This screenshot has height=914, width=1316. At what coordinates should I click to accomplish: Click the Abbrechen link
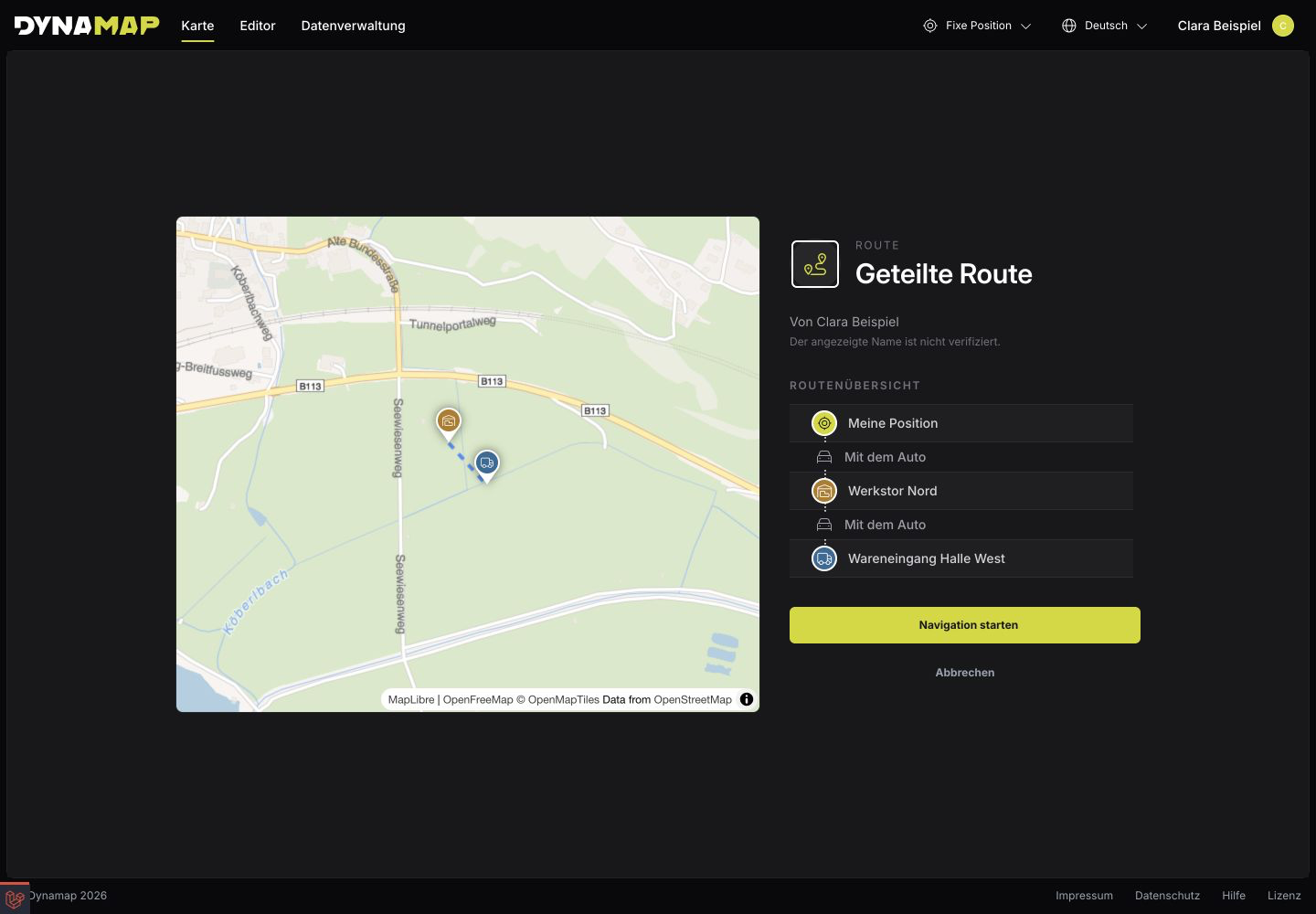click(x=965, y=672)
